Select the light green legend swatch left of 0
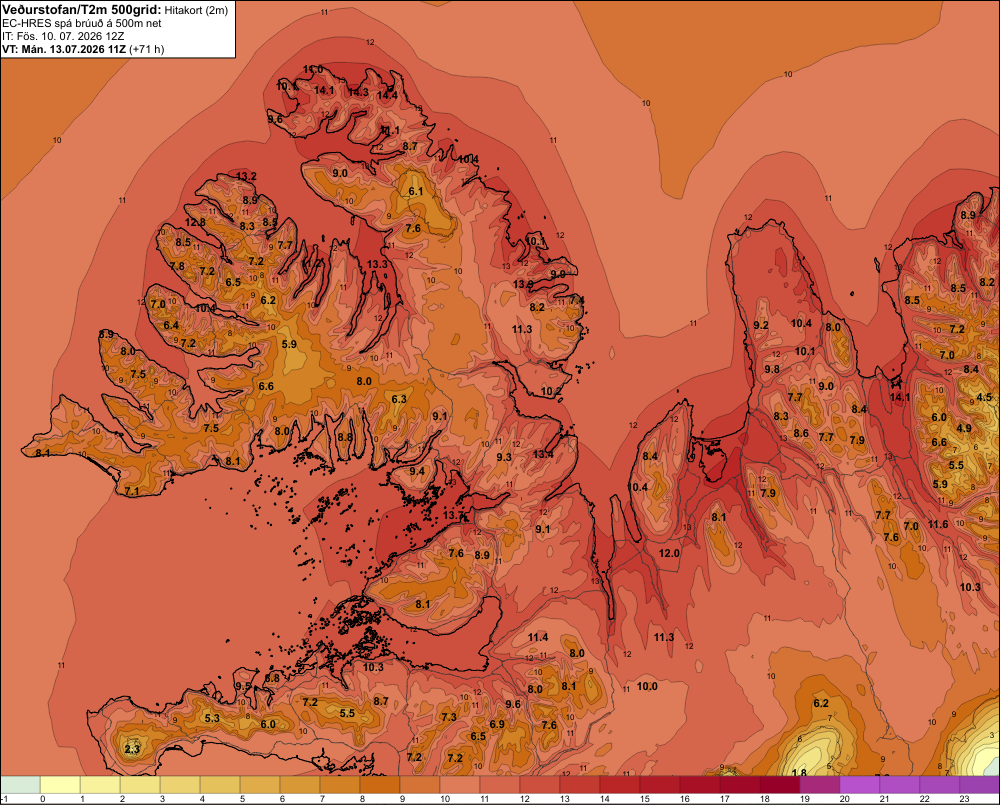Viewport: 1000px width, 805px height. click(20, 785)
